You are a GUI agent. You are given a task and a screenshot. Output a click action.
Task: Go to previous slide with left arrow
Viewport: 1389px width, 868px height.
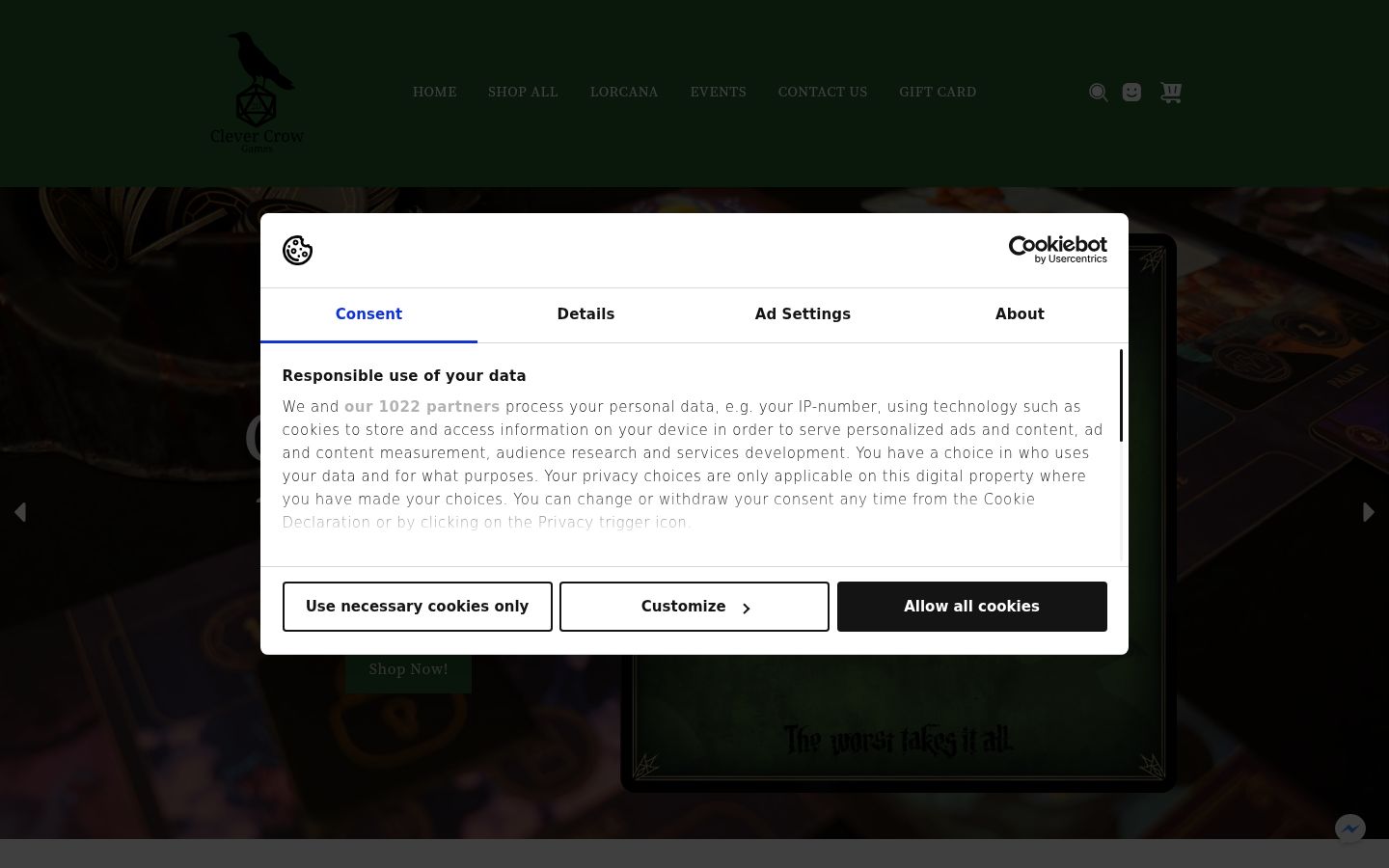point(19,512)
